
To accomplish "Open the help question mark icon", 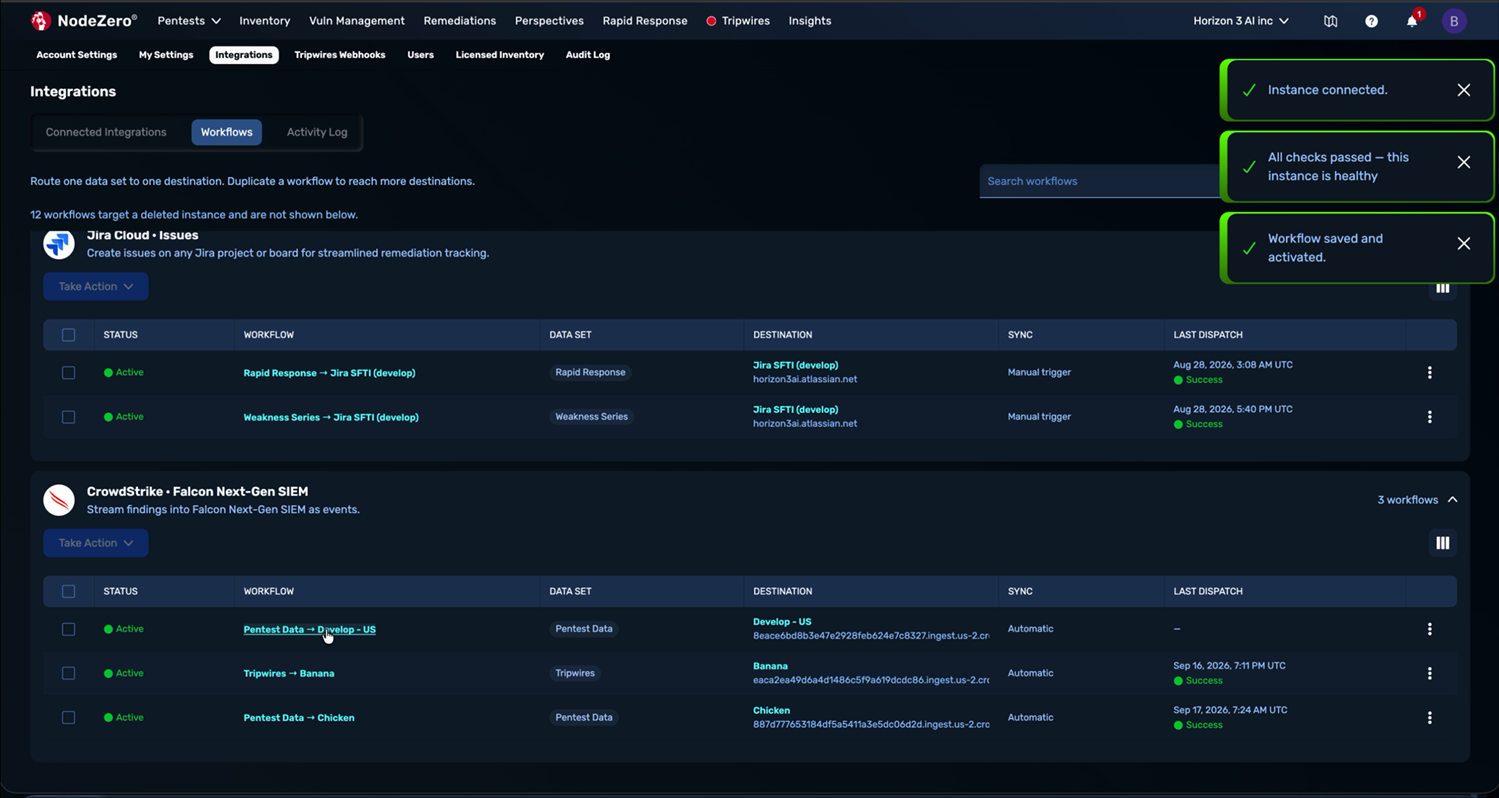I will coord(1371,21).
